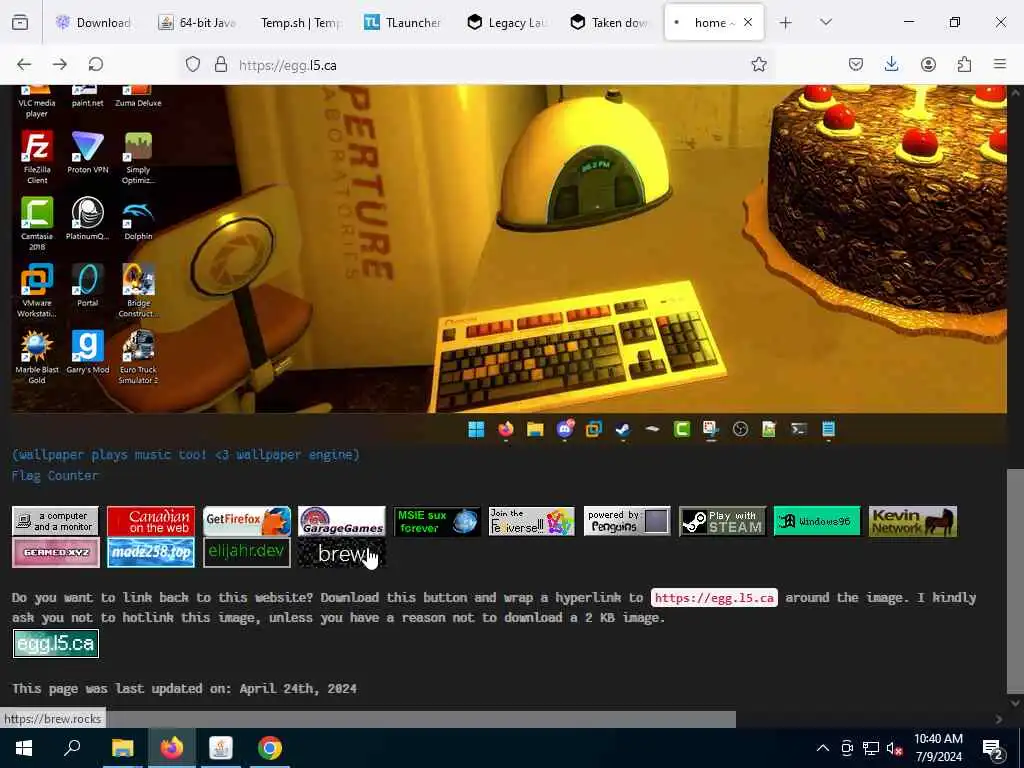This screenshot has width=1024, height=768.
Task: Click the modz258.top badge
Action: [151, 552]
